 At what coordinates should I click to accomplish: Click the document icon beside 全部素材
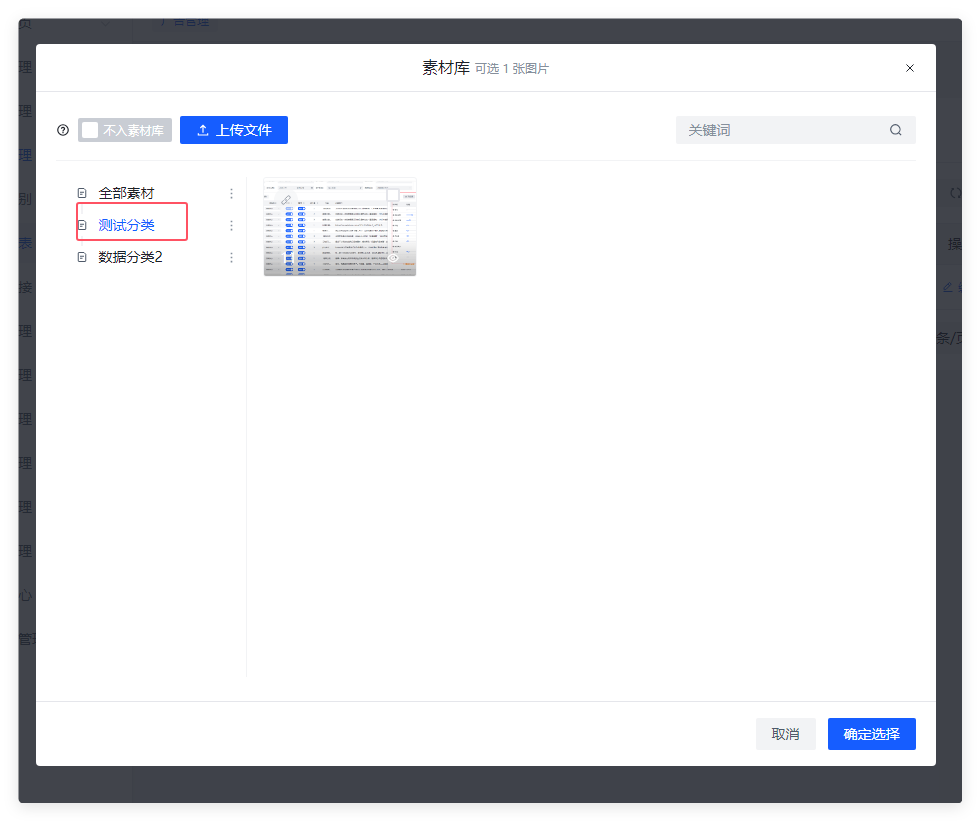click(83, 193)
